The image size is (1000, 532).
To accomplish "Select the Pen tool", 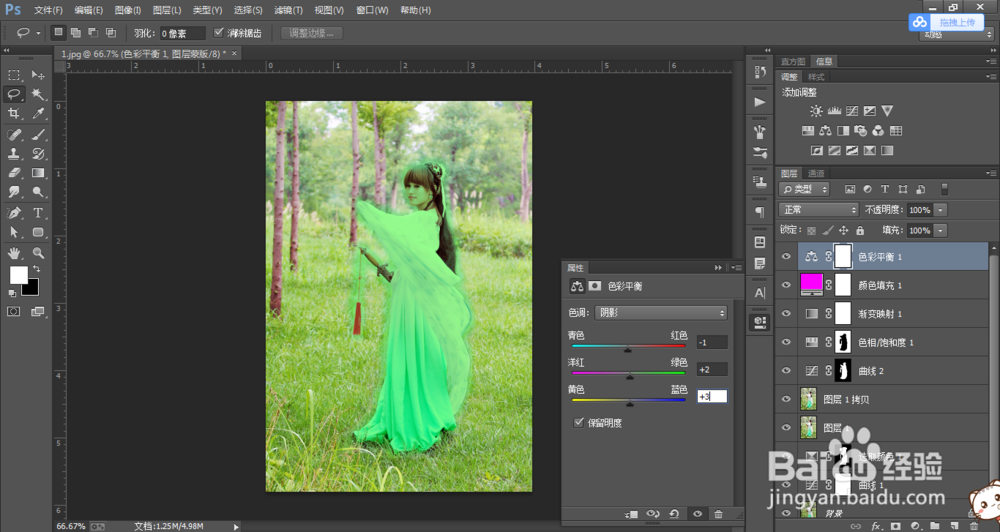I will [14, 213].
